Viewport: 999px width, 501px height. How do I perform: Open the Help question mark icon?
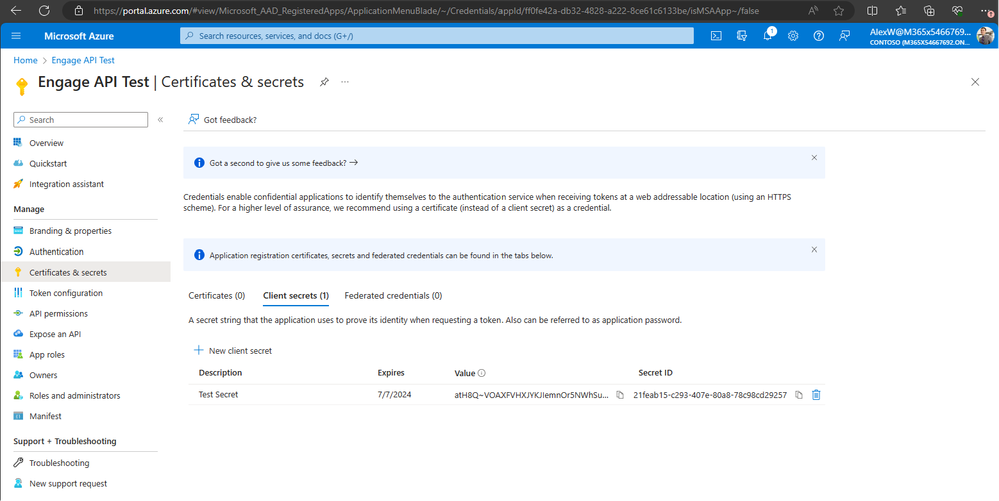[x=819, y=36]
